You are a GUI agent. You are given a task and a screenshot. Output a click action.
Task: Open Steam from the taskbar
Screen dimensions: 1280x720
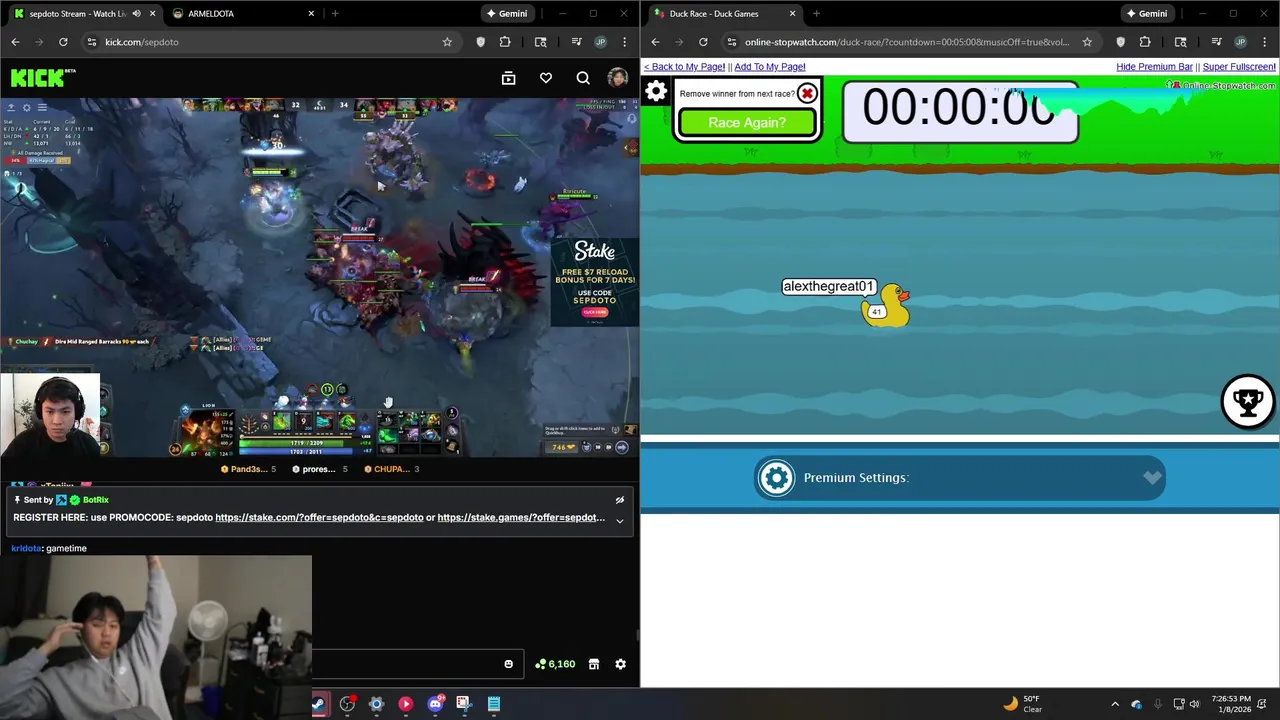coord(318,704)
